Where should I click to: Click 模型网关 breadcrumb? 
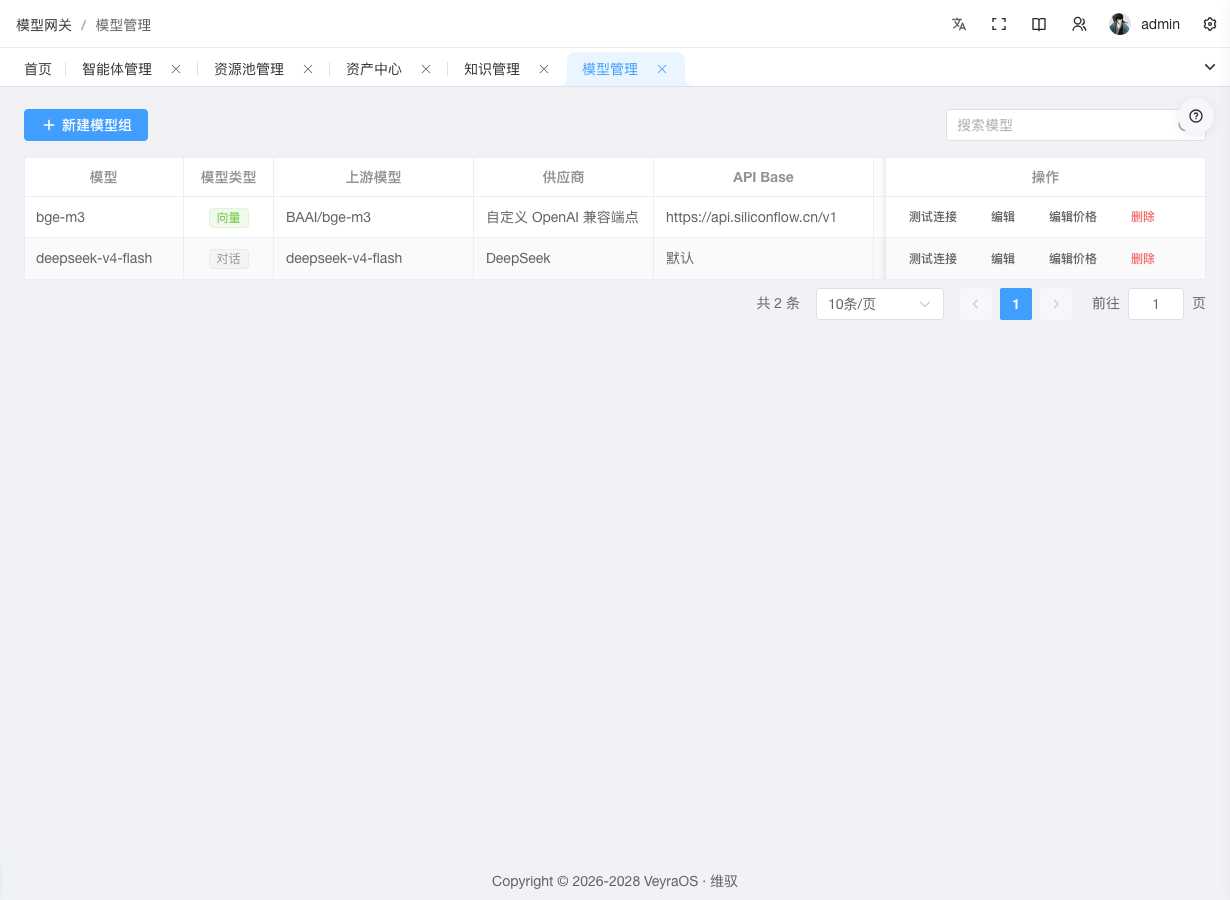pyautogui.click(x=44, y=25)
